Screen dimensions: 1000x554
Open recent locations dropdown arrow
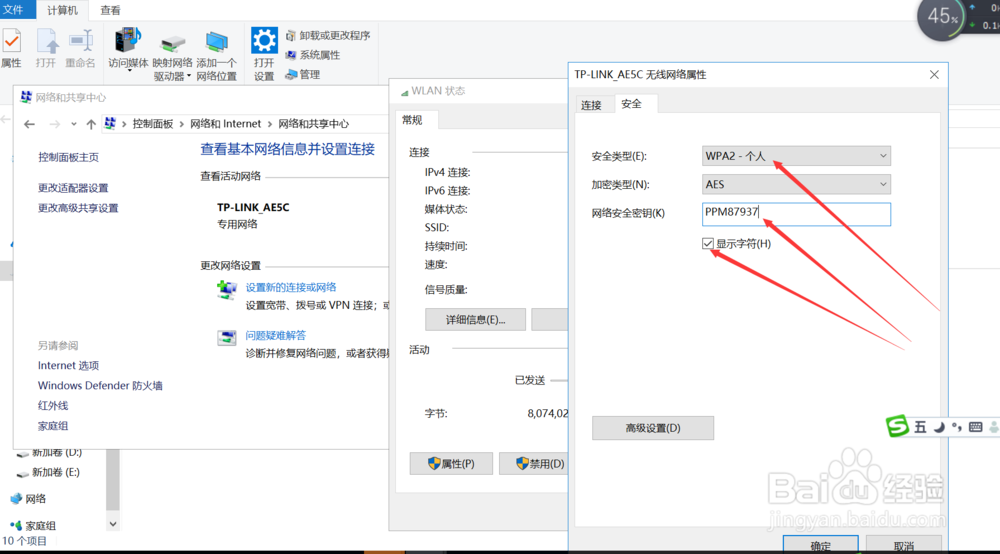pos(74,124)
